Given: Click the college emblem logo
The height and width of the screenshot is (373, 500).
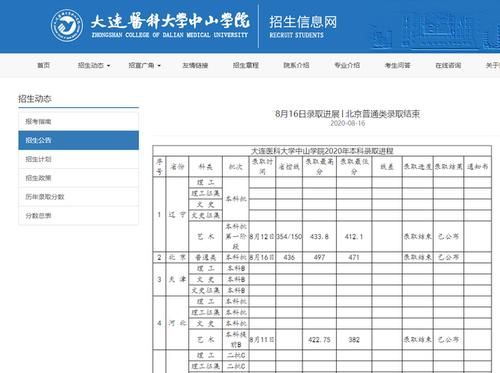Looking at the screenshot, I should pyautogui.click(x=67, y=25).
